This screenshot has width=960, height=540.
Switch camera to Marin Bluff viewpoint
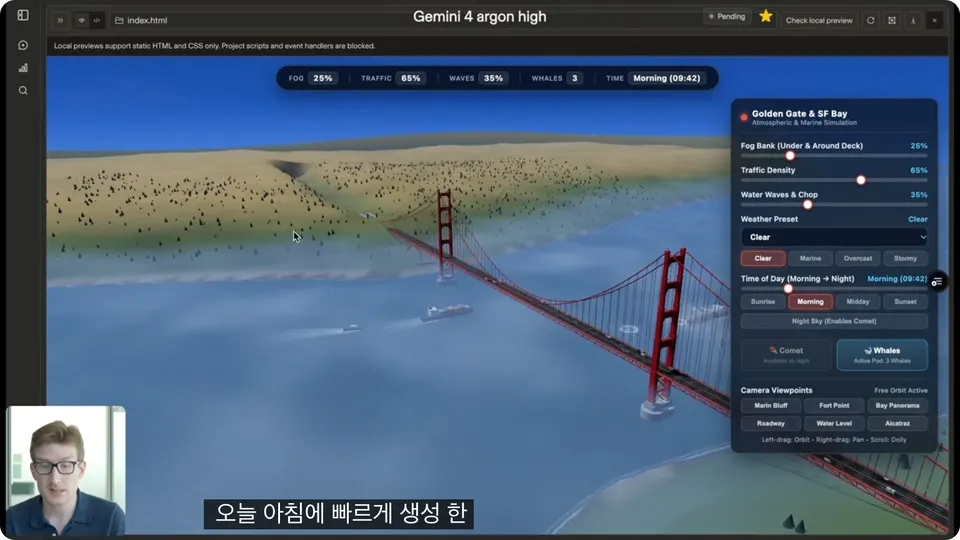point(771,405)
